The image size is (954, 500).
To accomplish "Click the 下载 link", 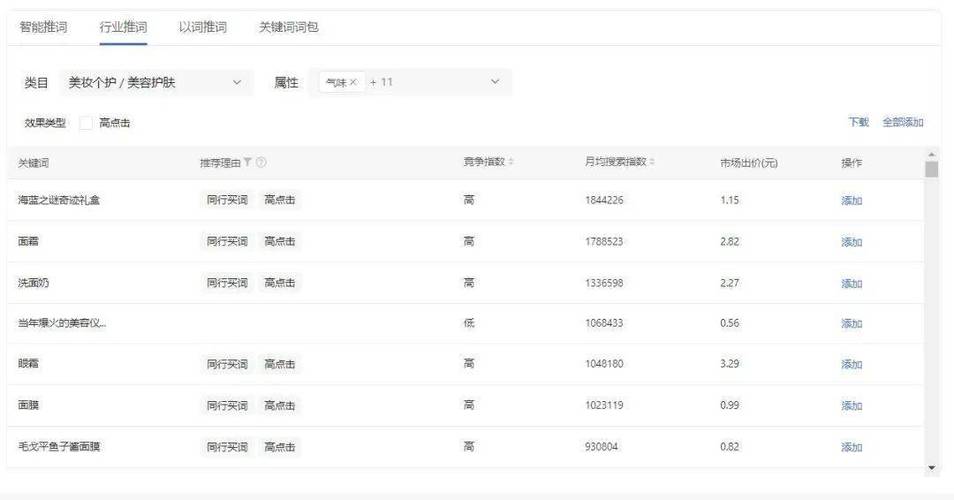I will (858, 122).
